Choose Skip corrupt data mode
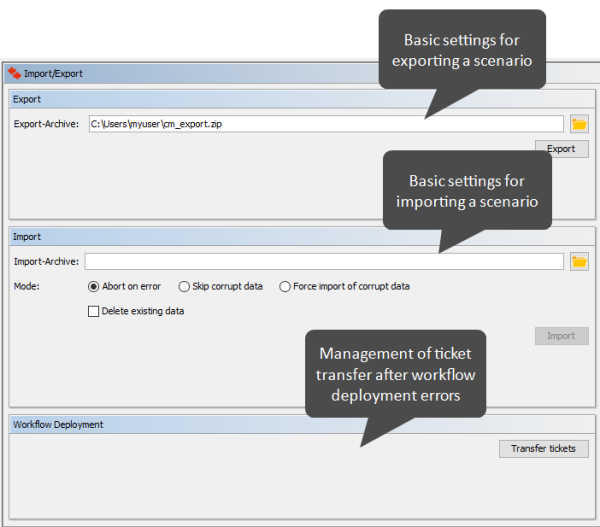Viewport: 600px width, 527px height. point(184,287)
